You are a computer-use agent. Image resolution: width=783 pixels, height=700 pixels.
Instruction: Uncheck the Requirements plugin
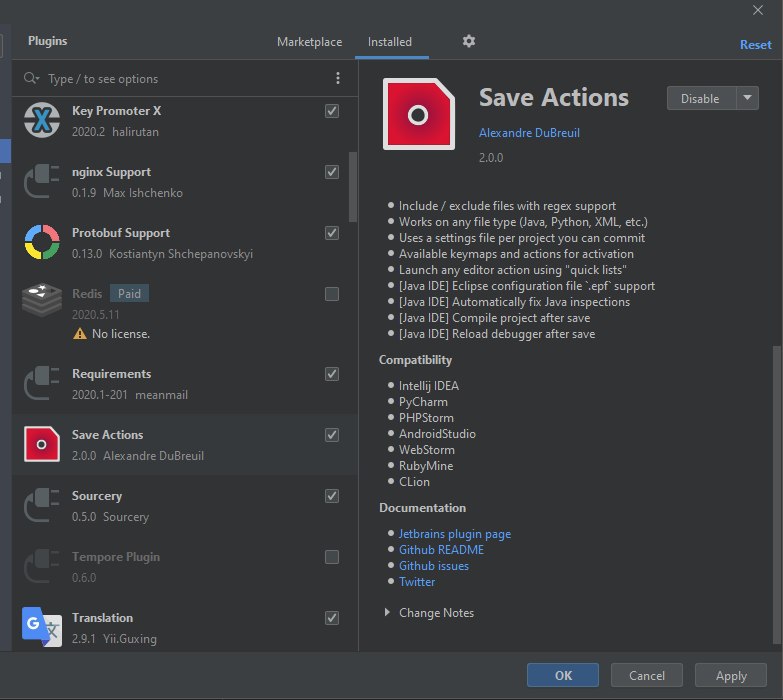click(x=332, y=374)
